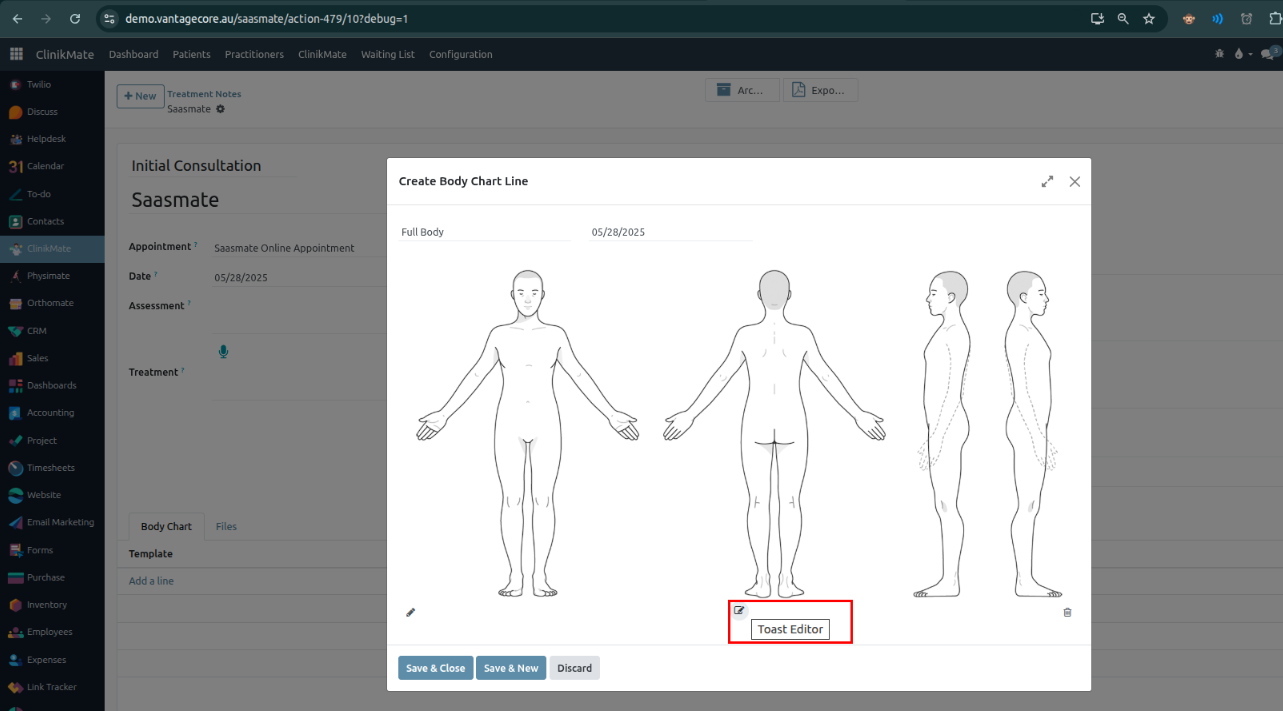This screenshot has height=711, width=1283.
Task: Open the Patients menu
Action: pyautogui.click(x=191, y=54)
